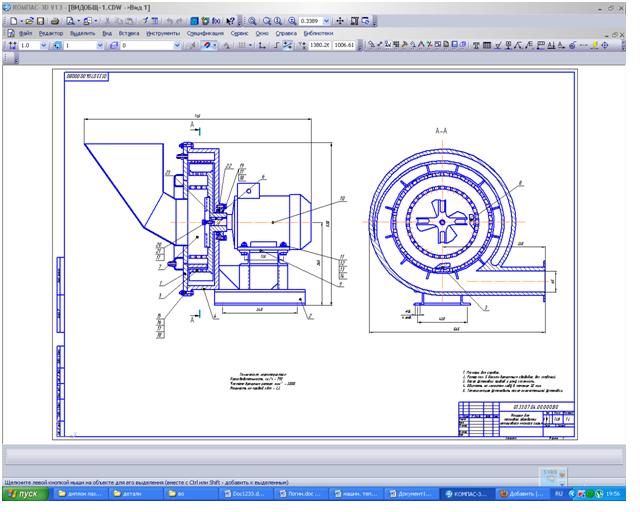Click the Y coordinate field 1006.61

click(344, 45)
